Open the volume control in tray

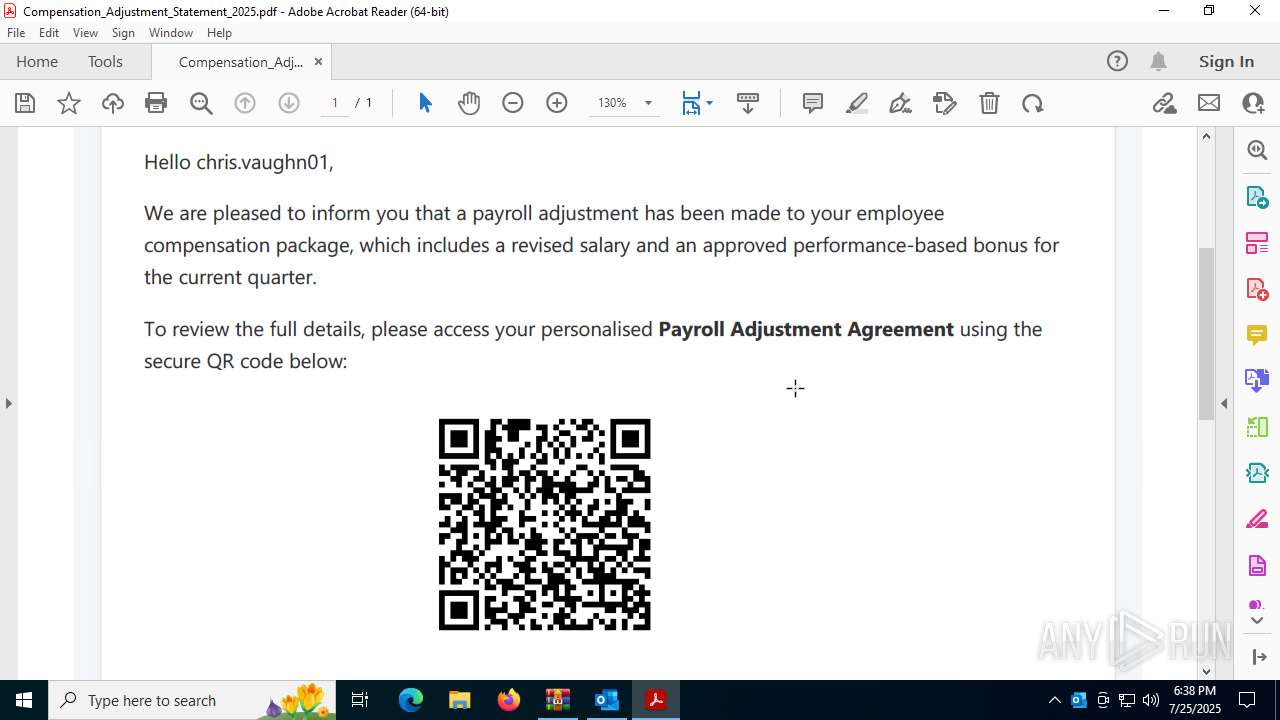coord(1150,700)
